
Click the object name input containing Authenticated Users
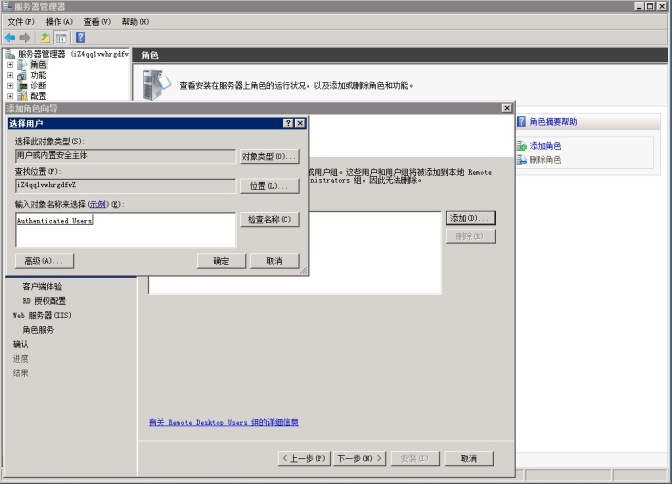point(126,230)
